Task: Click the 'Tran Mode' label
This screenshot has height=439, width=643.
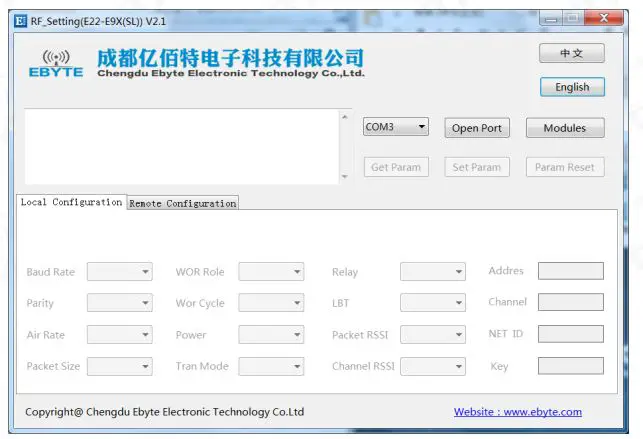Action: point(202,366)
